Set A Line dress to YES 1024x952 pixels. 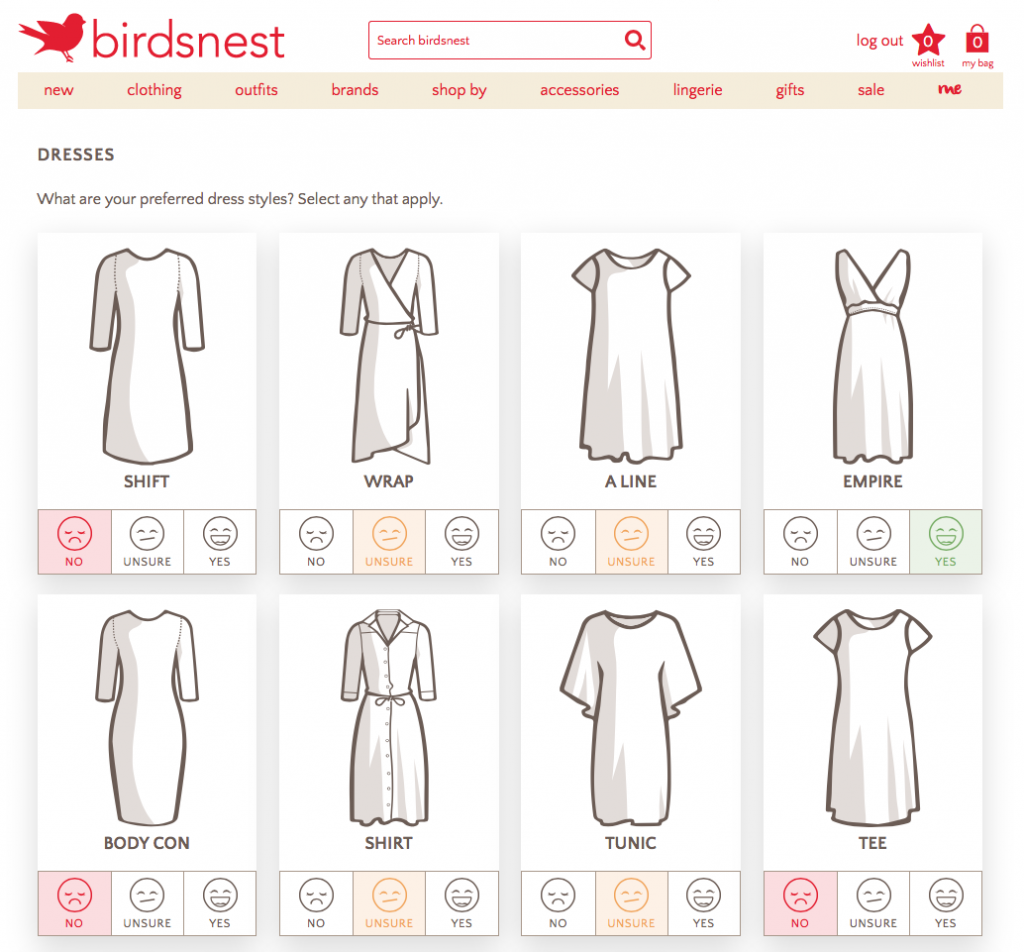[x=704, y=542]
